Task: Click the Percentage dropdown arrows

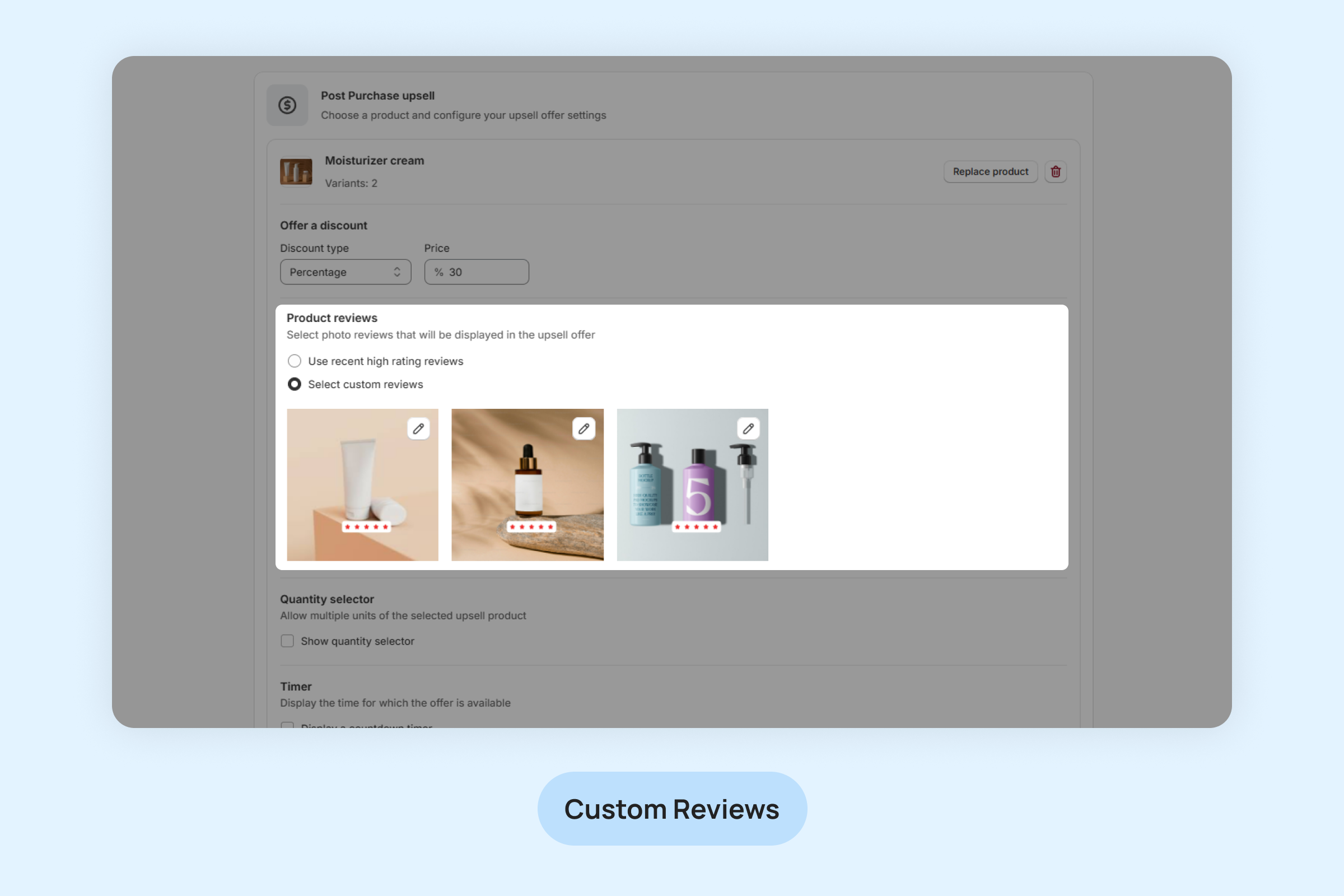Action: pos(397,272)
